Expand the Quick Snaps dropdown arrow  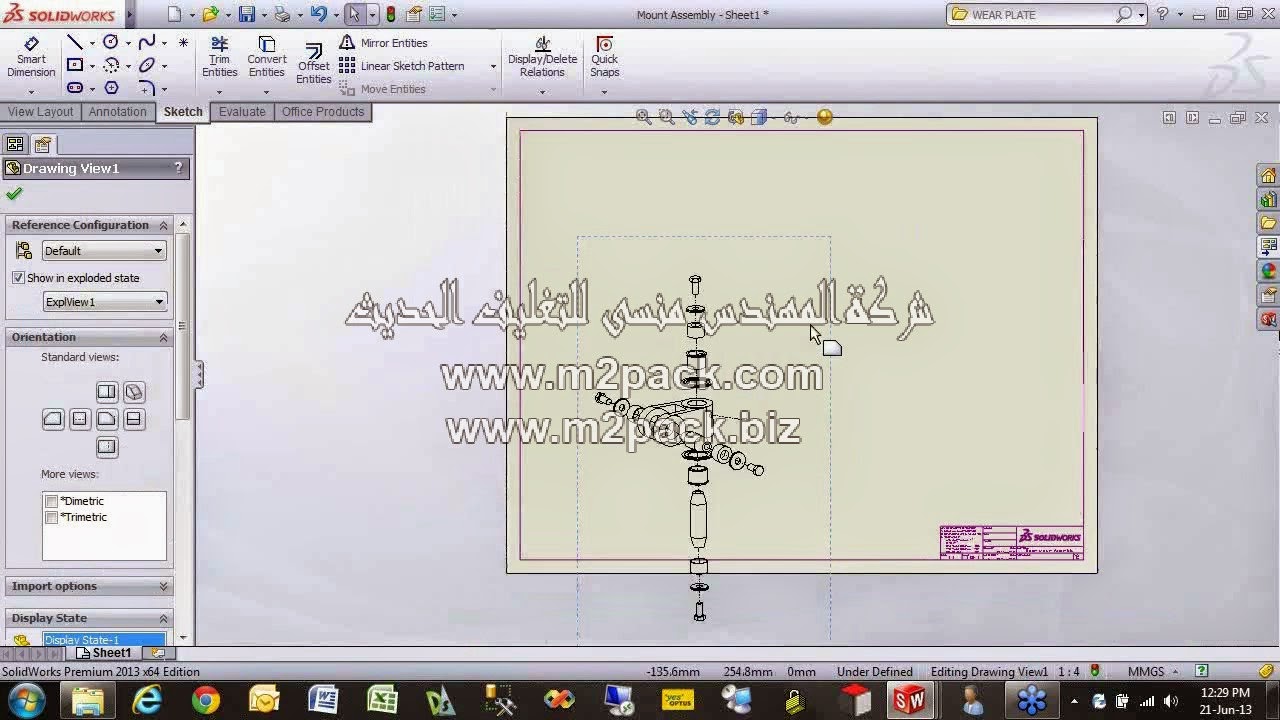(604, 92)
